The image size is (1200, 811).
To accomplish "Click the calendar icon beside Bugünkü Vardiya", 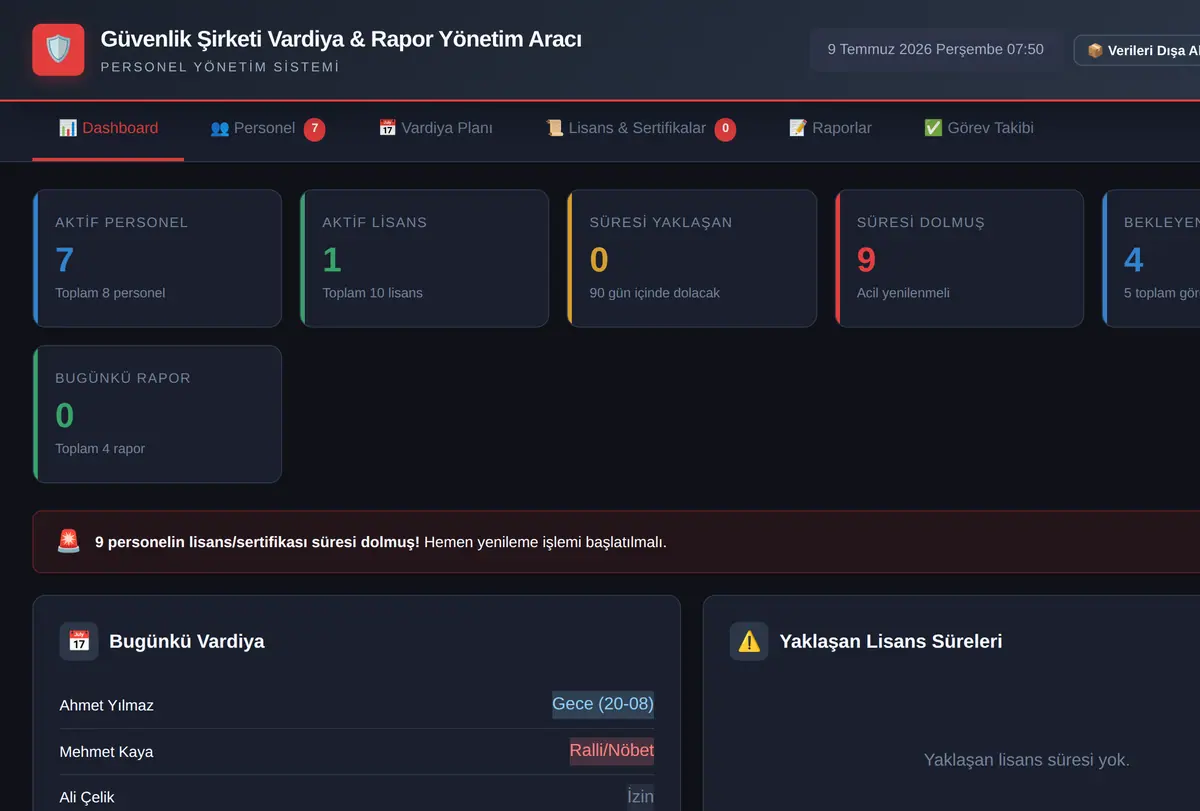I will [79, 641].
